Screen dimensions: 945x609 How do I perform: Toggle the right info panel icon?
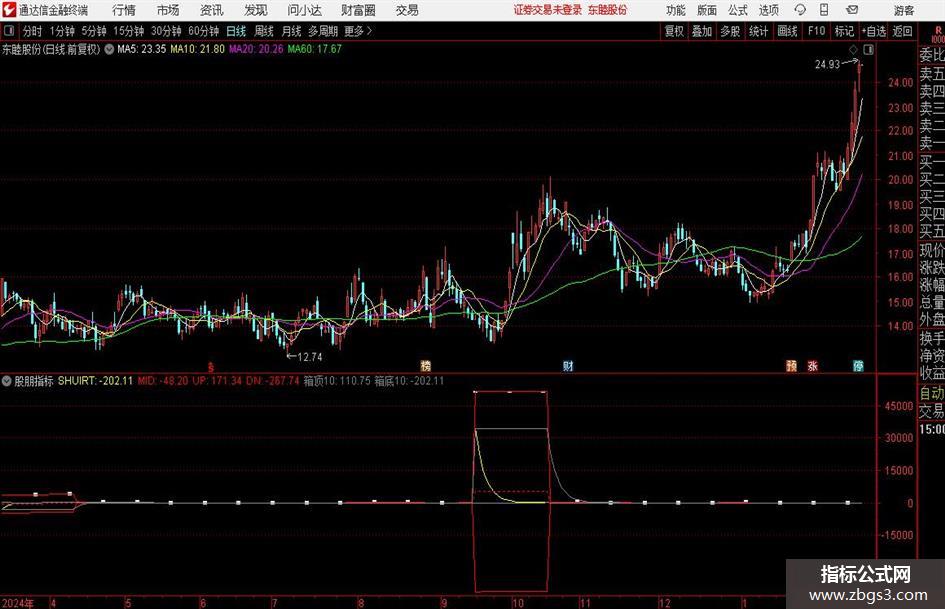click(868, 49)
